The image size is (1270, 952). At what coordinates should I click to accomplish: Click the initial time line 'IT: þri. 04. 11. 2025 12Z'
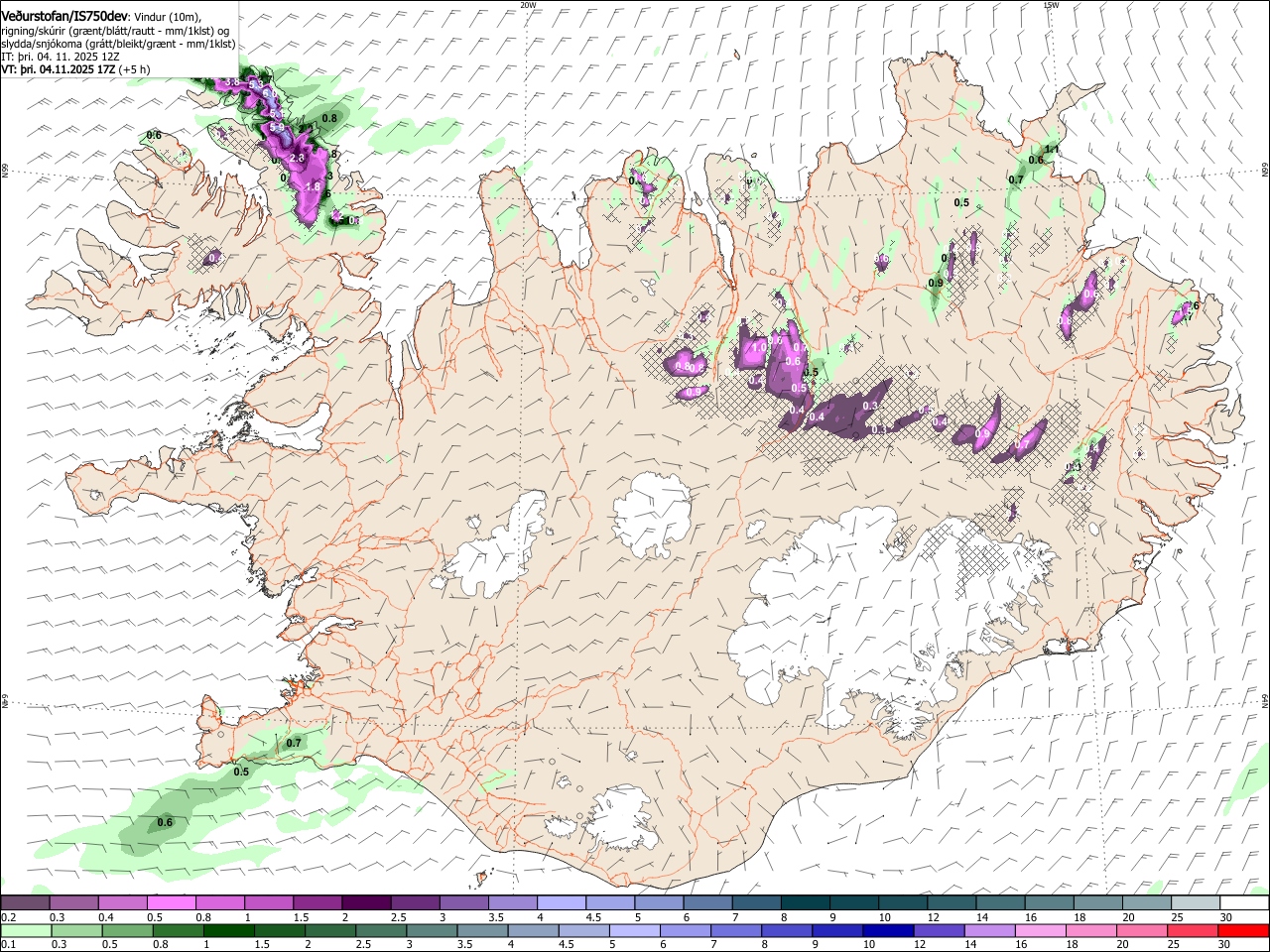point(62,57)
